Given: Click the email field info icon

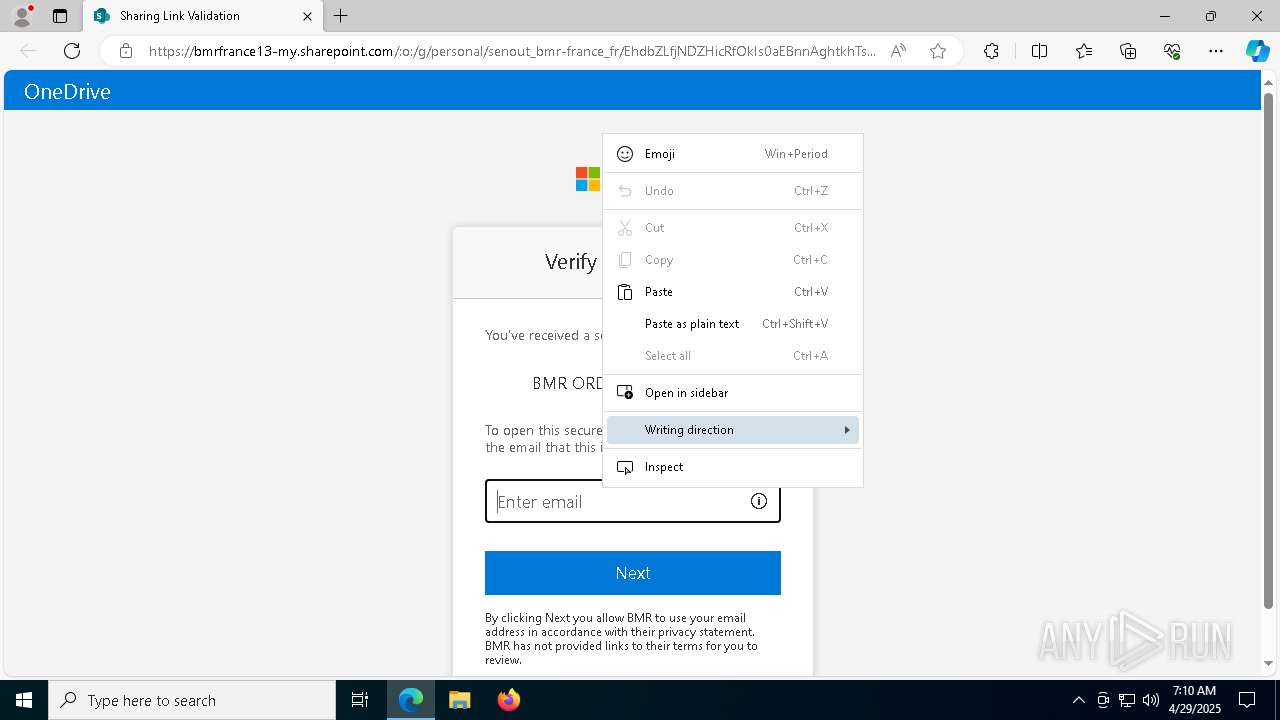Looking at the screenshot, I should [759, 501].
